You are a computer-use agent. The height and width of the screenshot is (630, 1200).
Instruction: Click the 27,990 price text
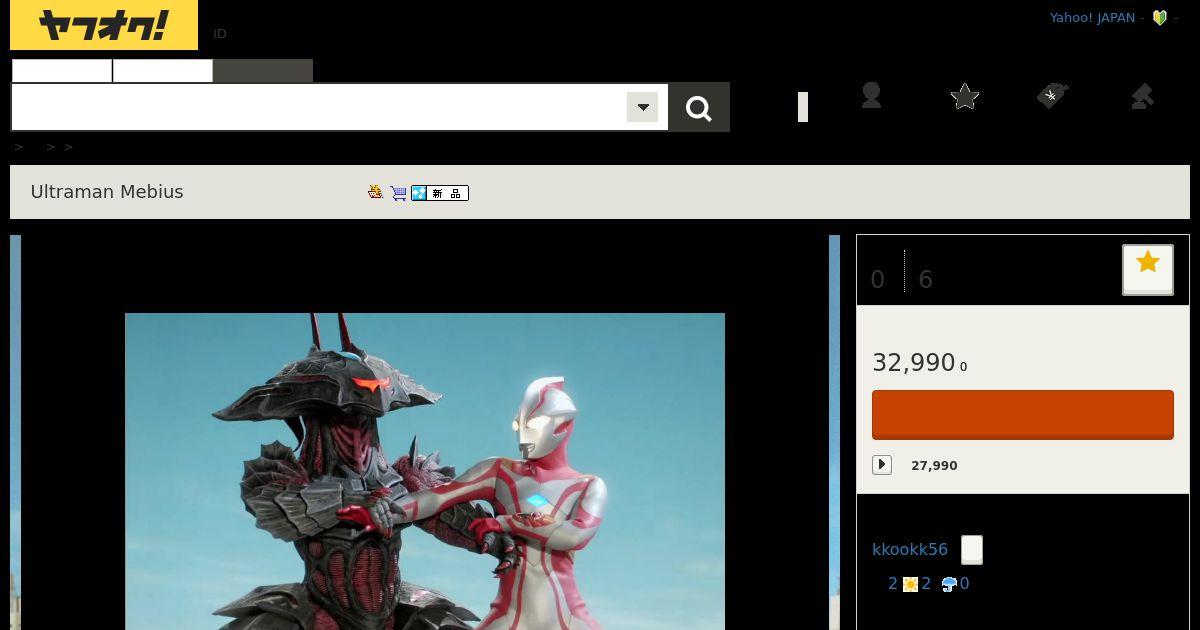pyautogui.click(x=934, y=465)
